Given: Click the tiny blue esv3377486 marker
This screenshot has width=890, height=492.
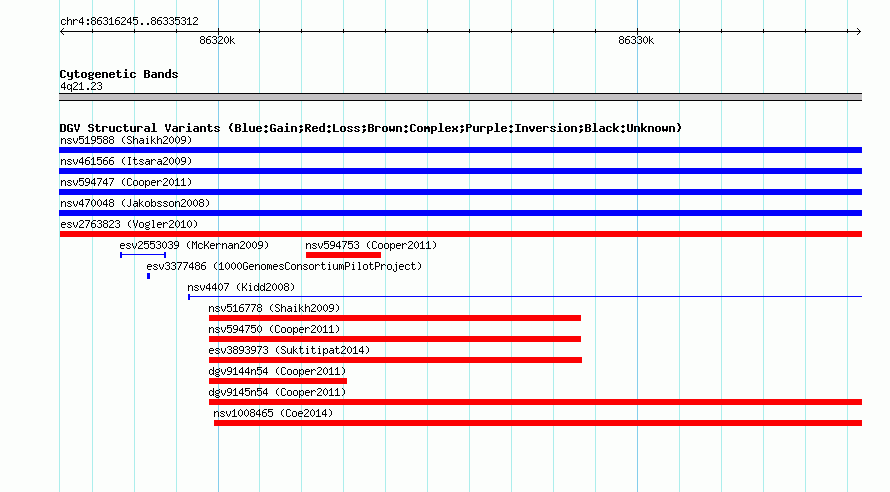Looking at the screenshot, I should pos(149,276).
